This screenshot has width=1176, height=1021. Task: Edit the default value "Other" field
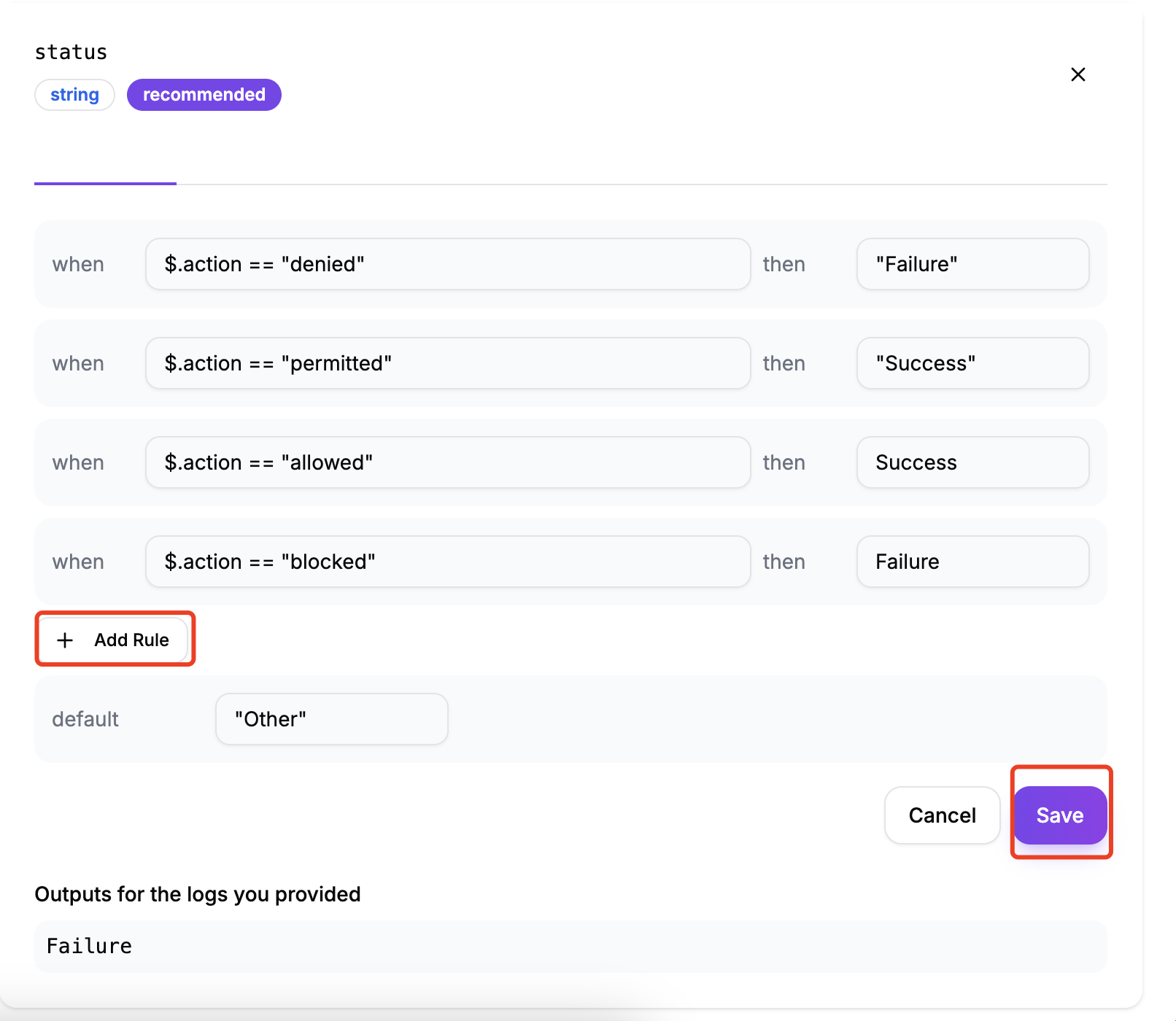331,719
